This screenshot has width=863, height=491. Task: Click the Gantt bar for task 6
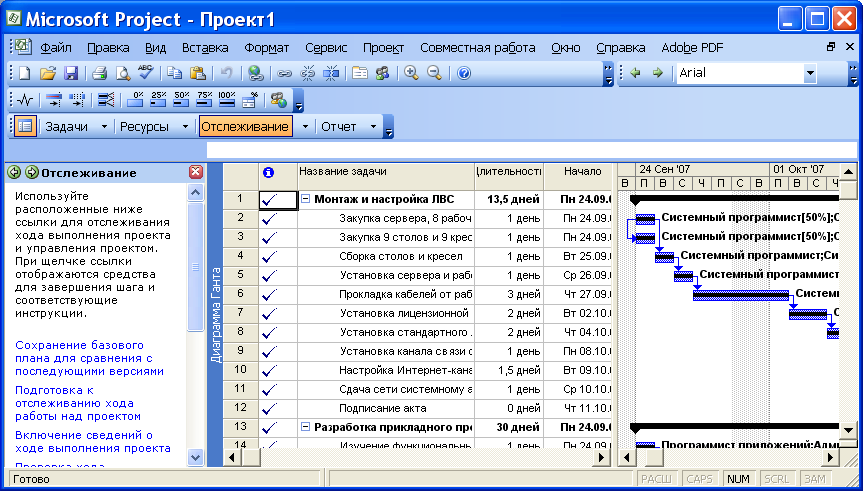[741, 296]
